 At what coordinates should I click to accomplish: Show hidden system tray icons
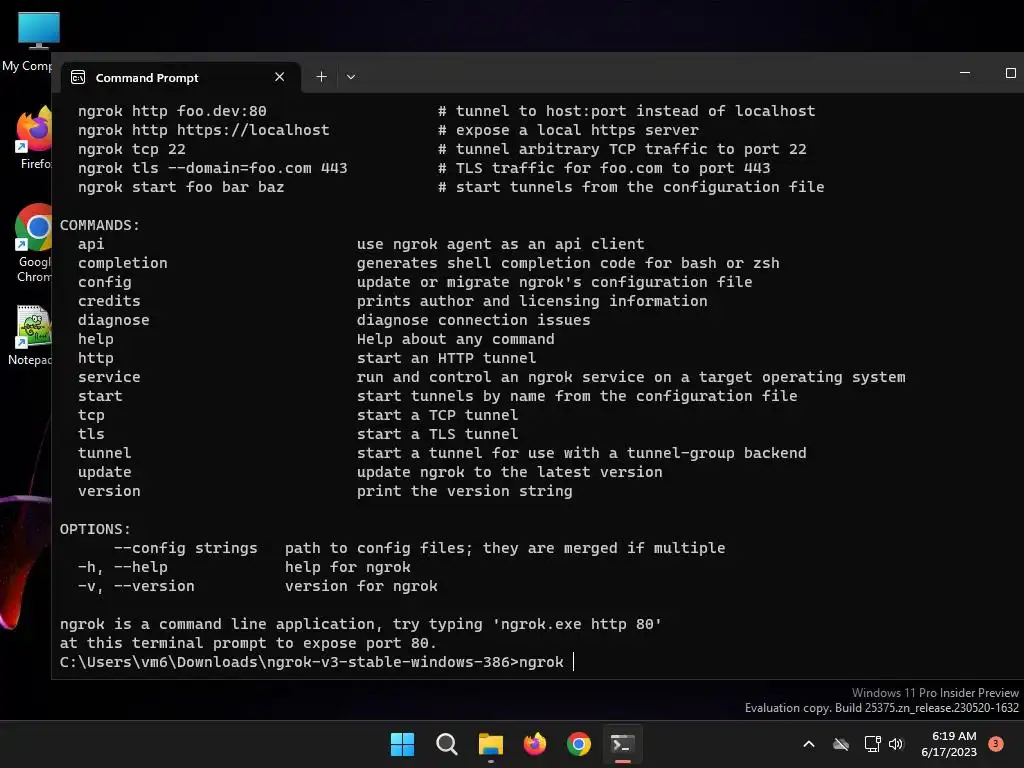[x=808, y=744]
